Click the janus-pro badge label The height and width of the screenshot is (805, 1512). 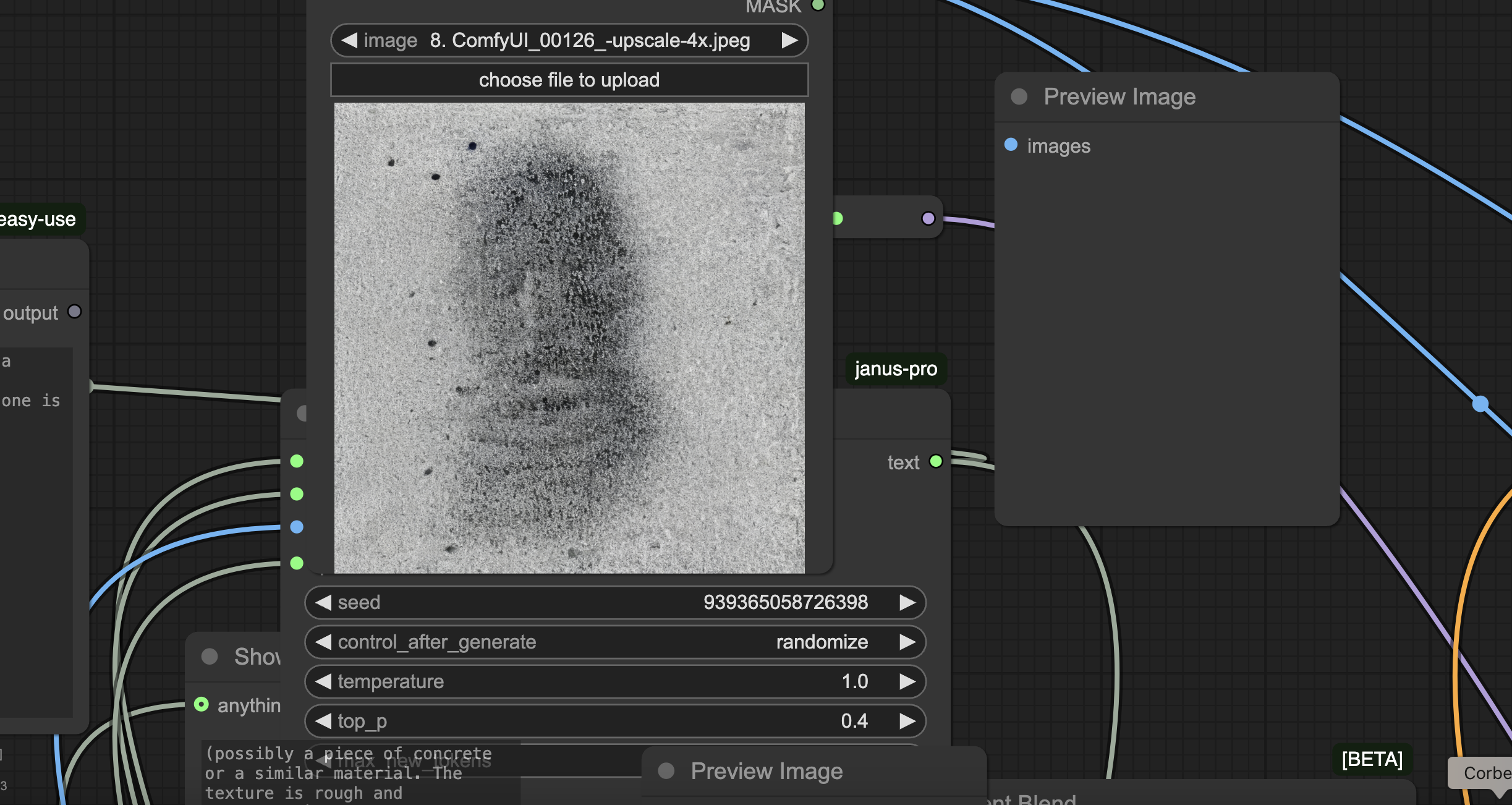pos(895,369)
